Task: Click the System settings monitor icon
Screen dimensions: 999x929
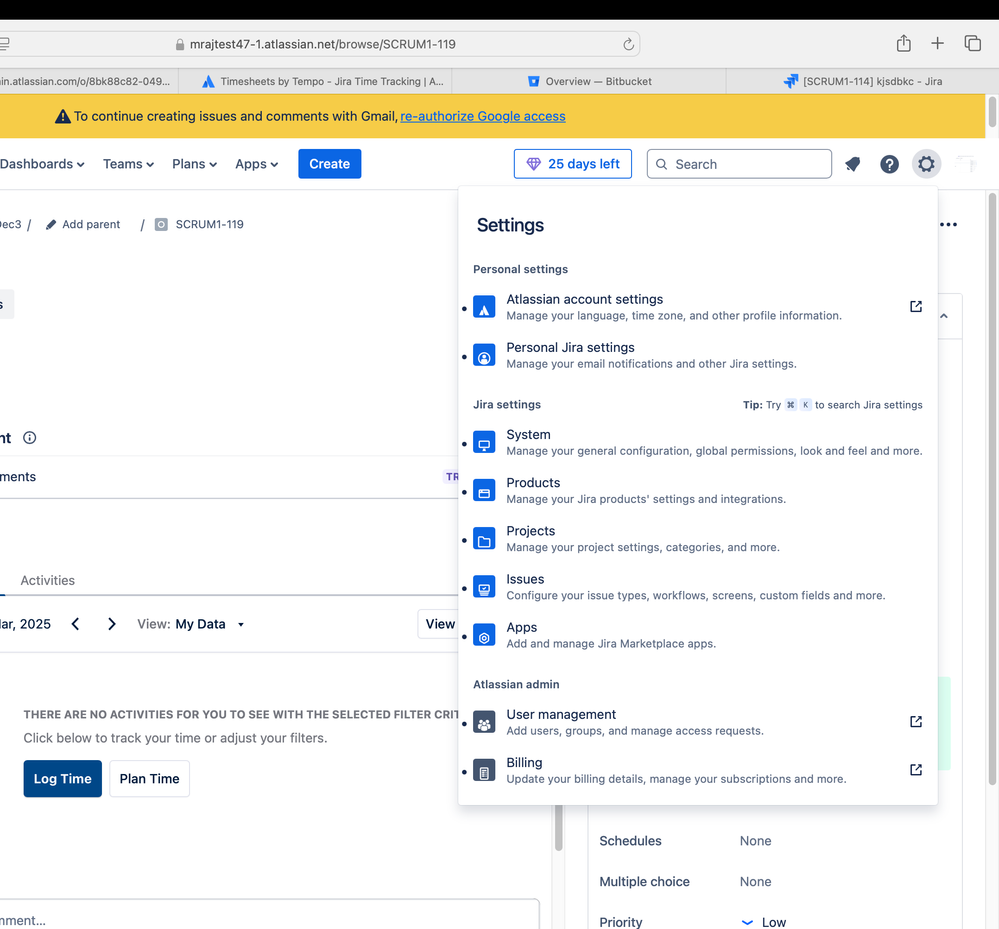Action: coord(484,442)
